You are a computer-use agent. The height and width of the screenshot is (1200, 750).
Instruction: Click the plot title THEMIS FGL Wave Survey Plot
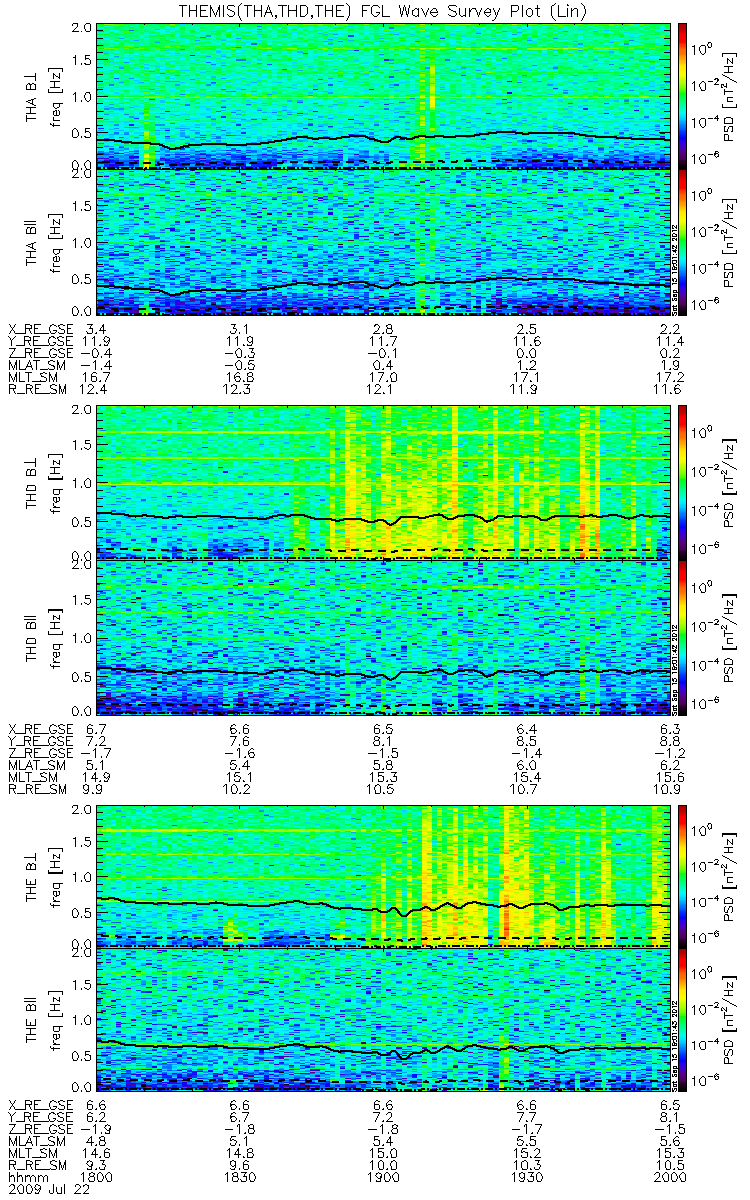coord(383,10)
